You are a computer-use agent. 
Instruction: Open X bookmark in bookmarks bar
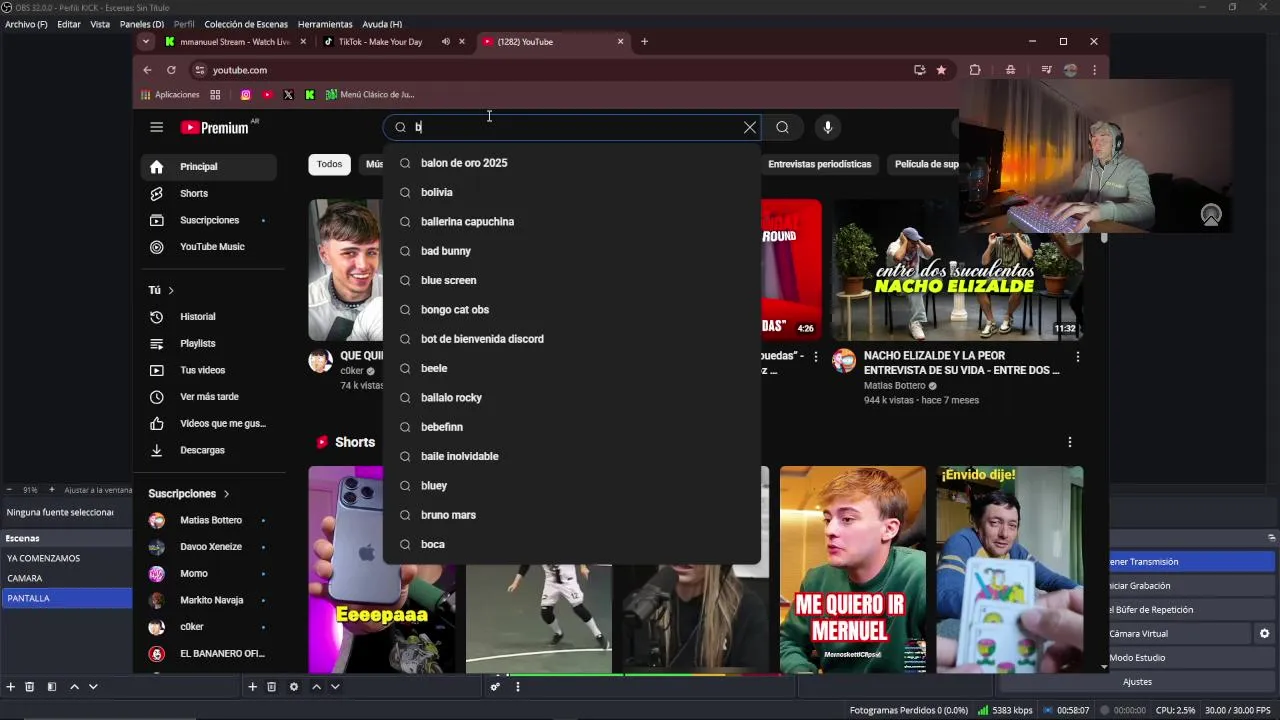point(288,95)
